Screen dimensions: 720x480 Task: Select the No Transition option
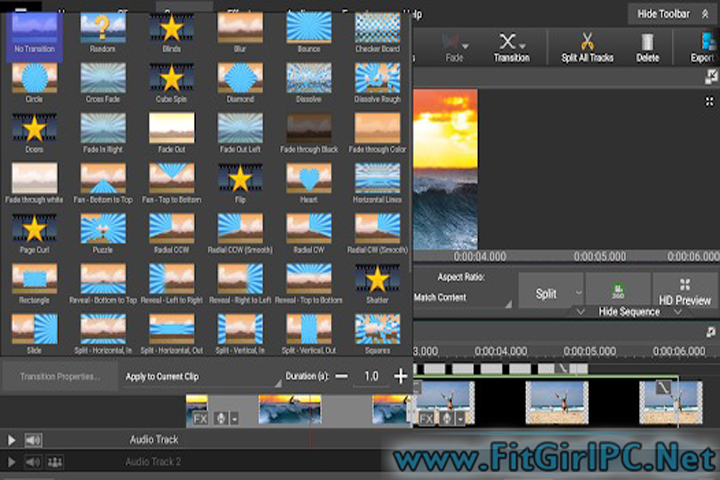[x=33, y=32]
